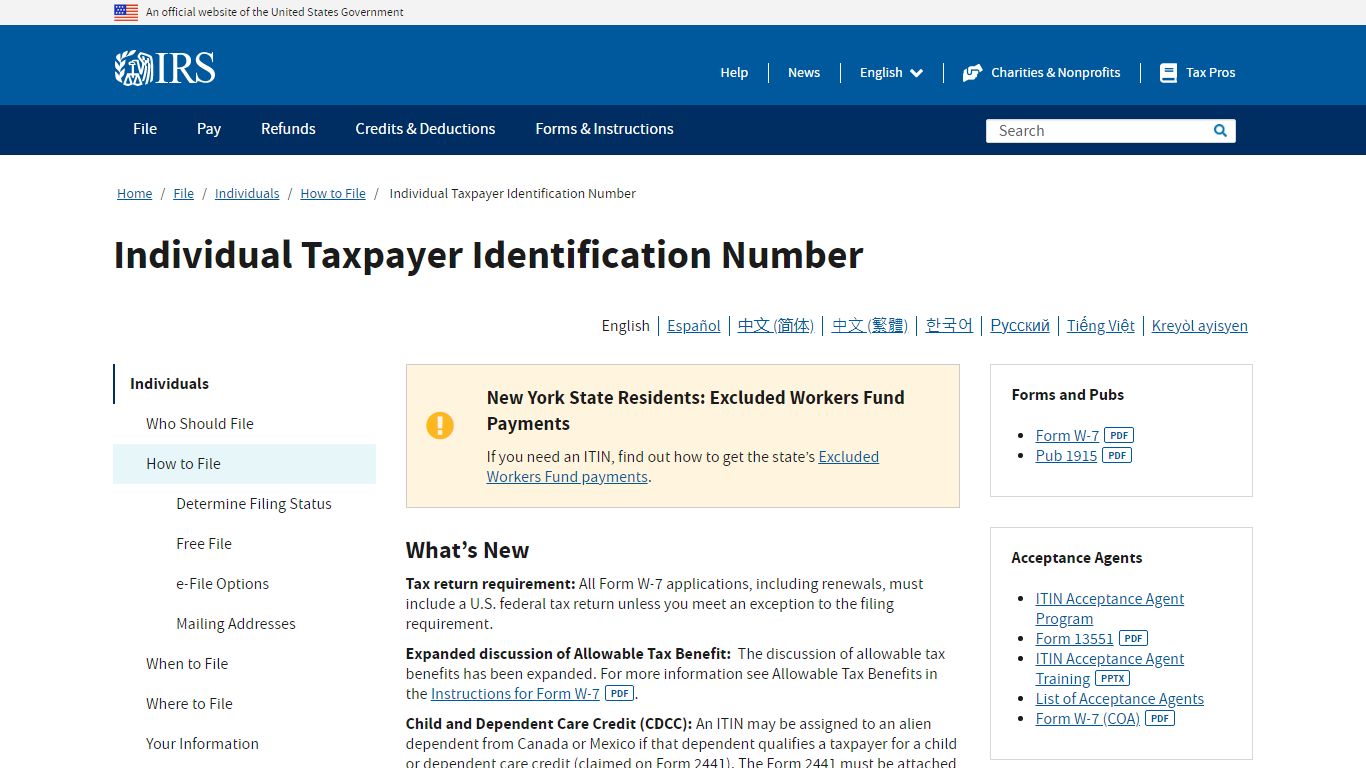Open Charities & Nonprofits link
Screen dimensions: 1366x768
tap(1055, 73)
